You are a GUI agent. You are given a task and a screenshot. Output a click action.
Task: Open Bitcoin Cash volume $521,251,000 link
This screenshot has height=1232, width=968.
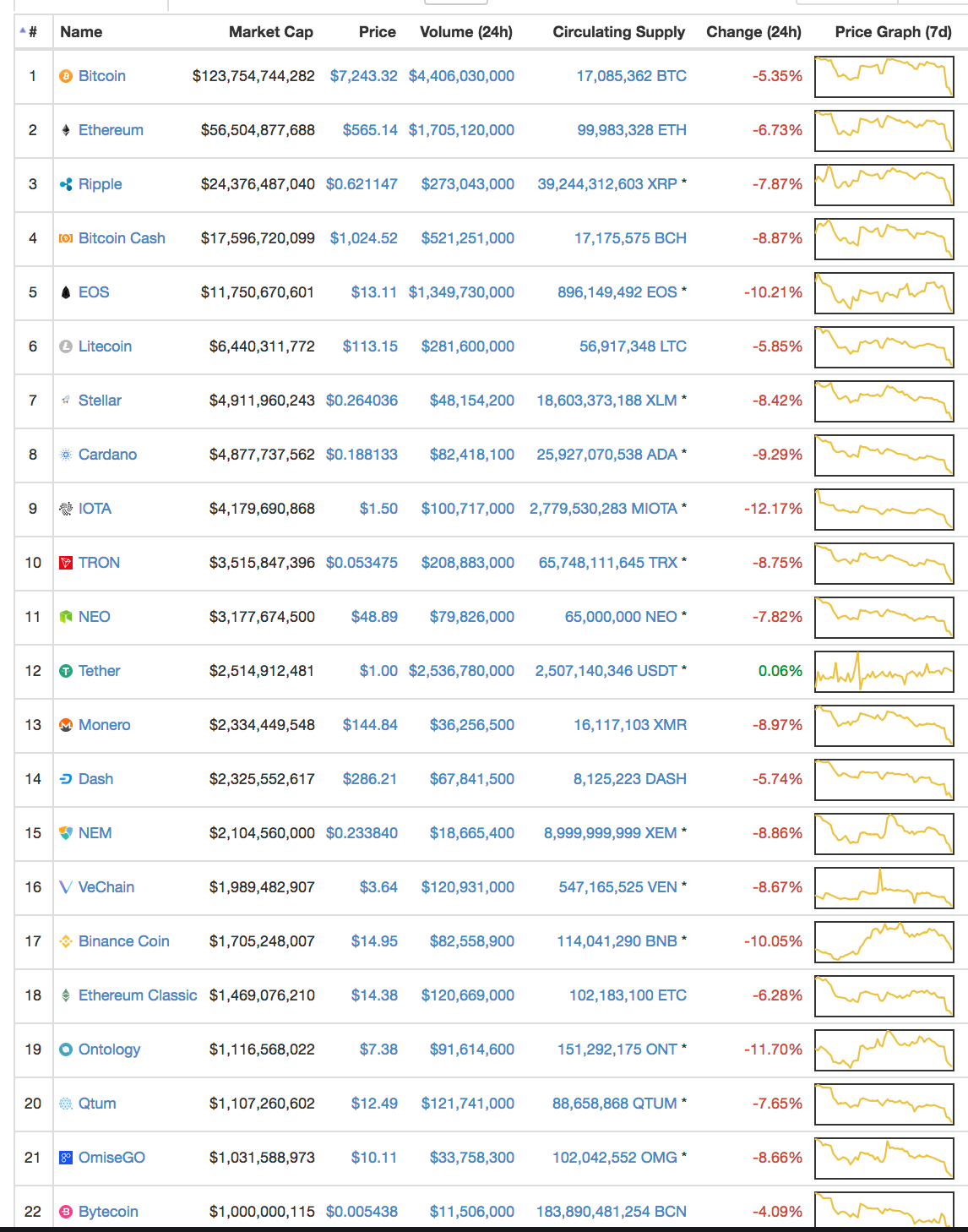(468, 238)
